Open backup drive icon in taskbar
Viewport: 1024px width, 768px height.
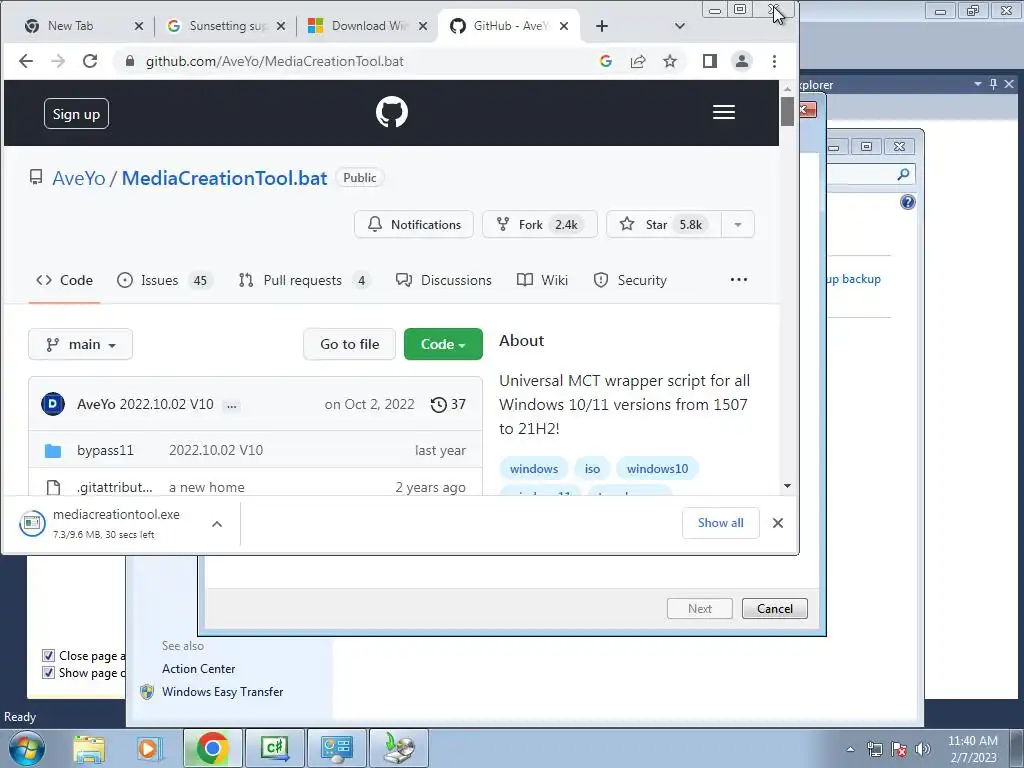coord(398,748)
